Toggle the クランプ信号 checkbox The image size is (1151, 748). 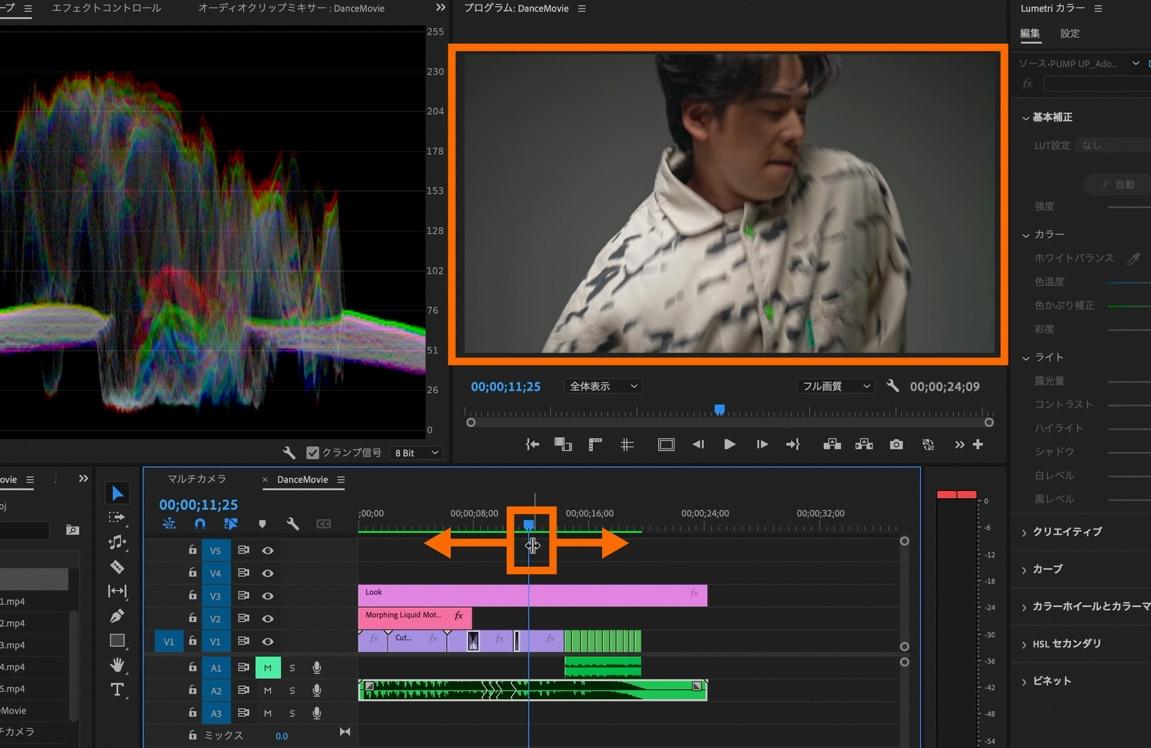click(313, 453)
